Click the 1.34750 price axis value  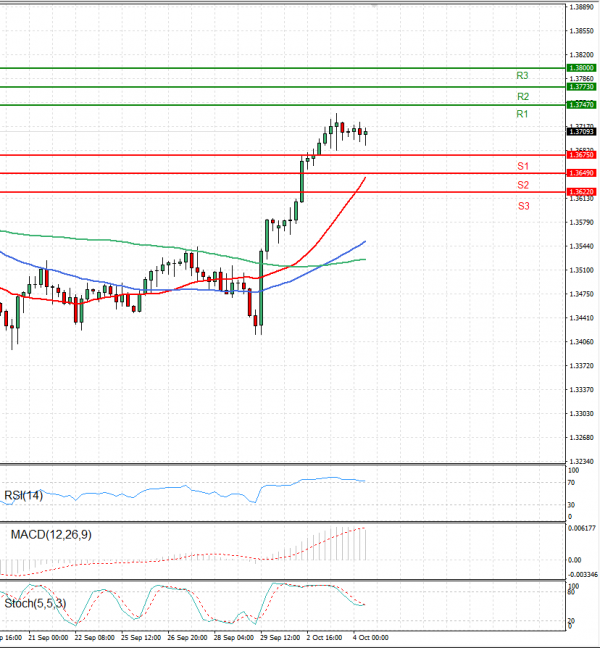click(581, 294)
